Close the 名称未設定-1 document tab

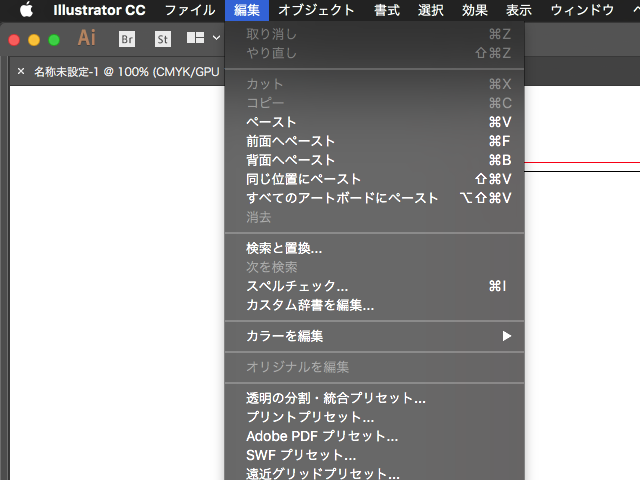tap(21, 71)
